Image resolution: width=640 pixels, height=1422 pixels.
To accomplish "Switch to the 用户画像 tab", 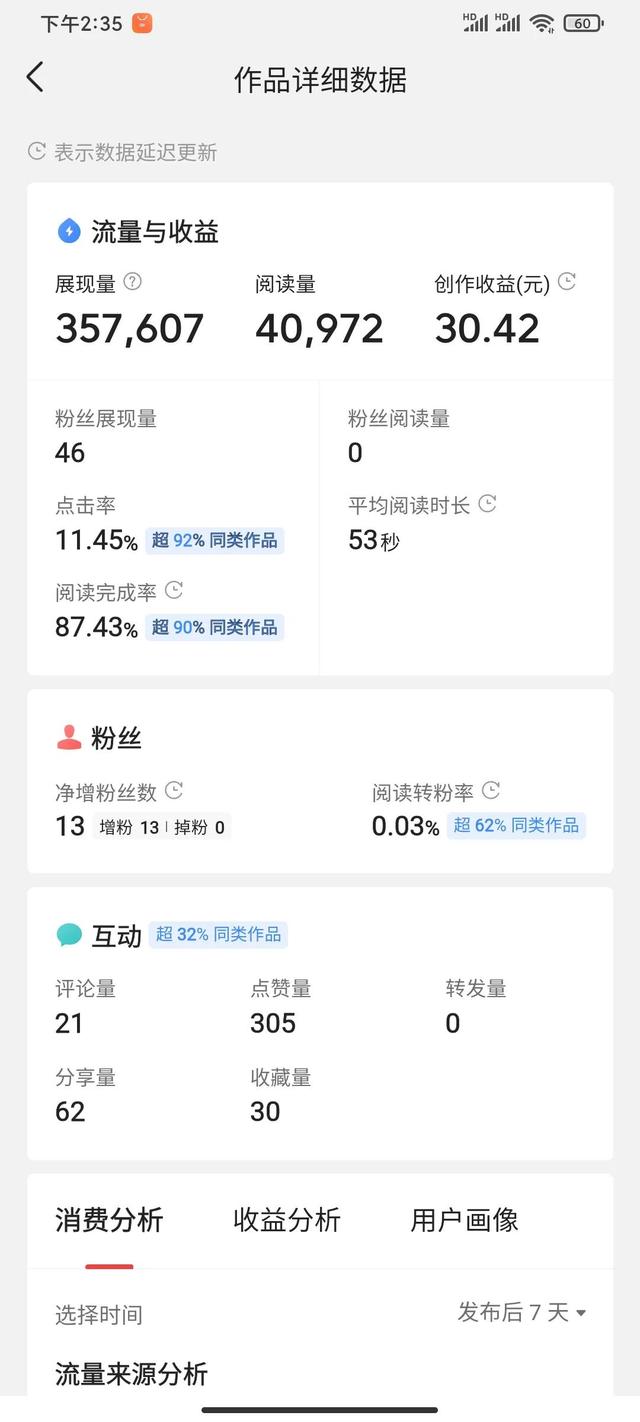I will tap(464, 1219).
